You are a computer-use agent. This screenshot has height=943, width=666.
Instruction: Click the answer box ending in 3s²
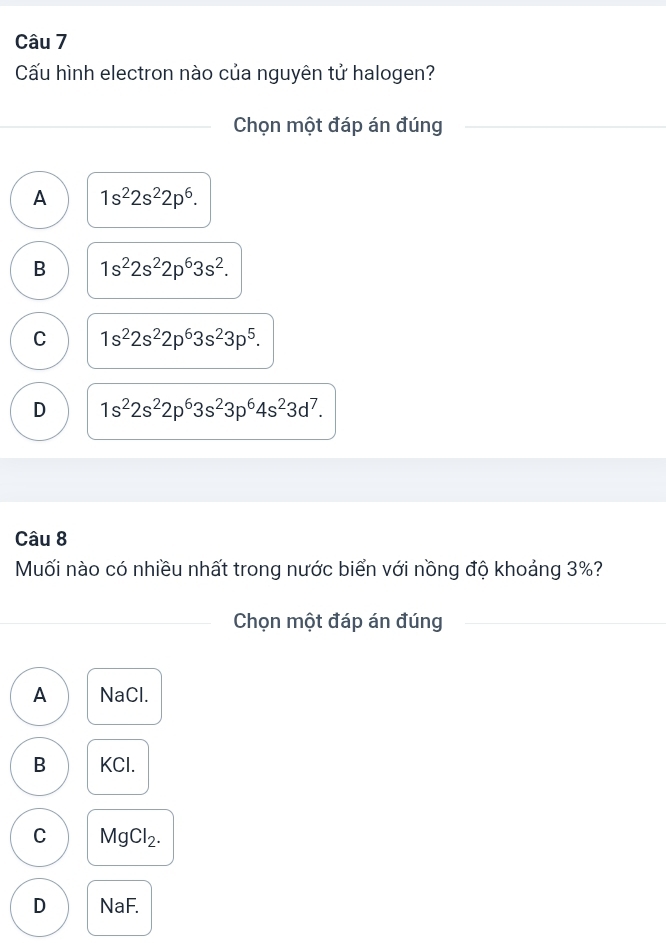[164, 269]
